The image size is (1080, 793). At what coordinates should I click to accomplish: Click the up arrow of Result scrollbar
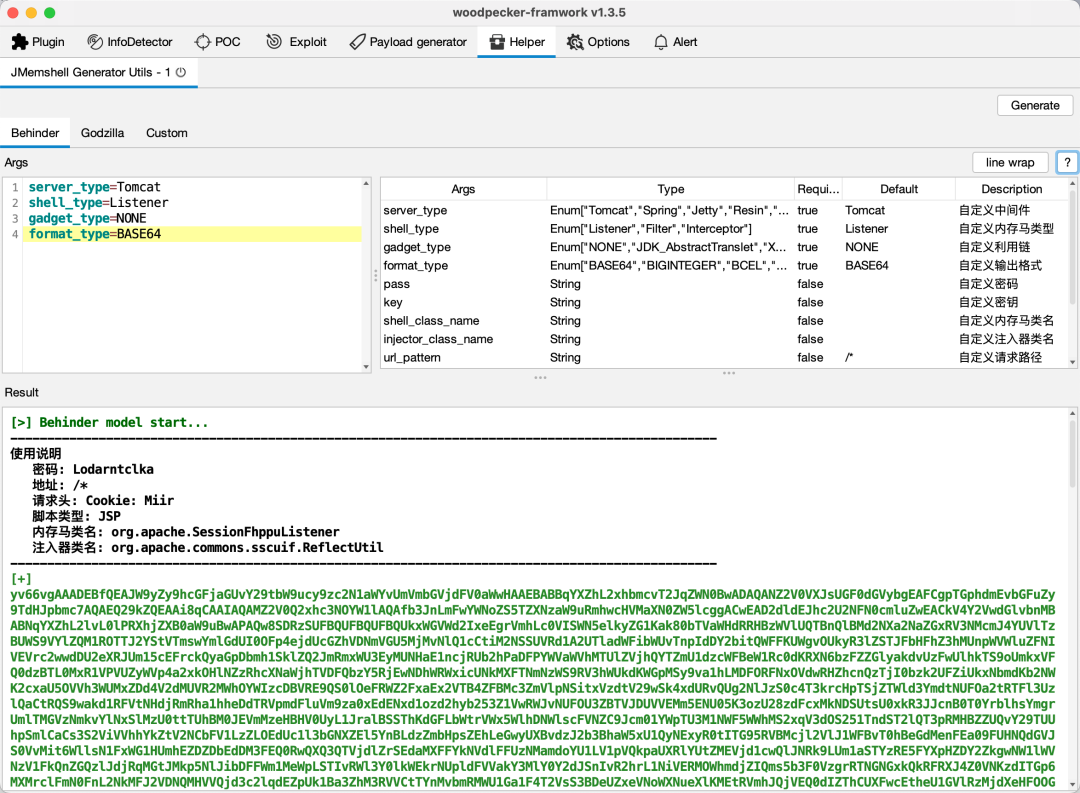tap(1072, 413)
